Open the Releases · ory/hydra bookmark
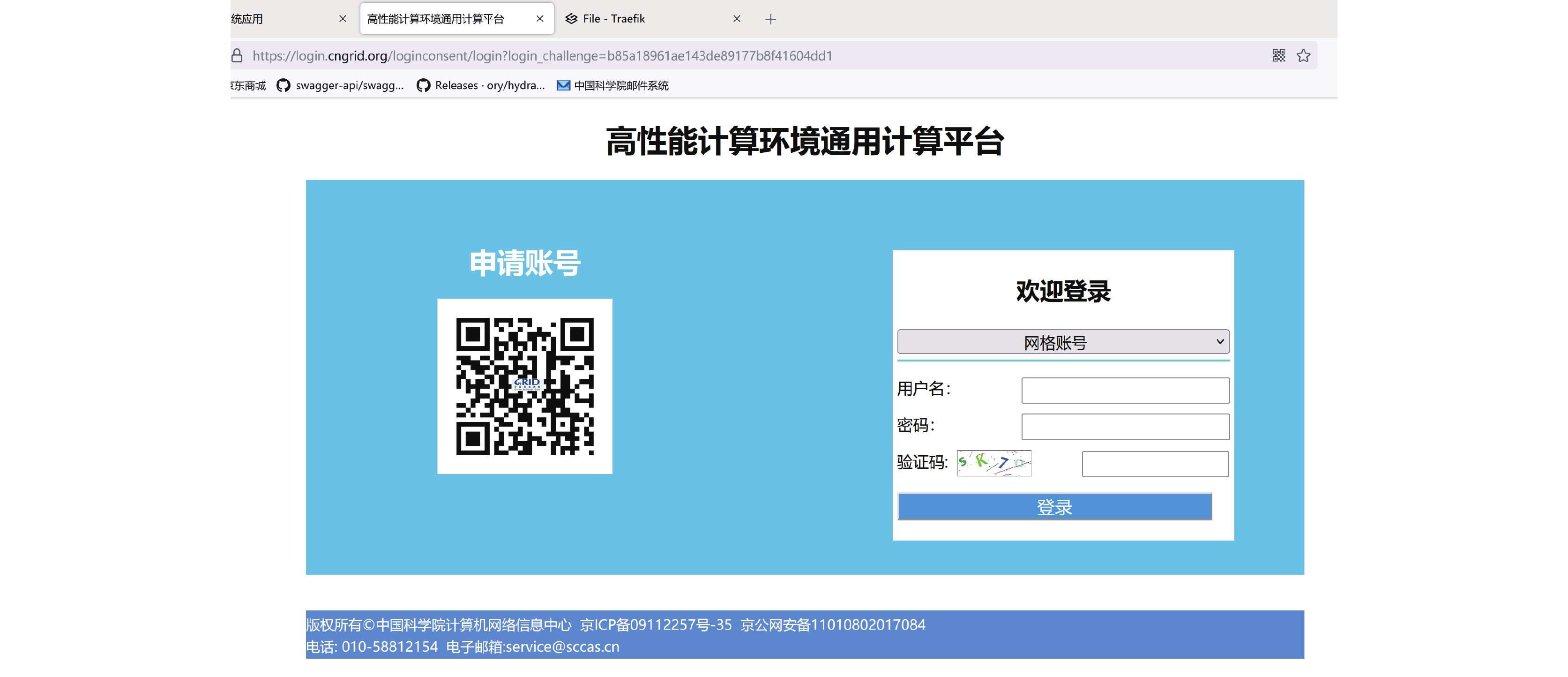This screenshot has height=677, width=1568. click(481, 86)
